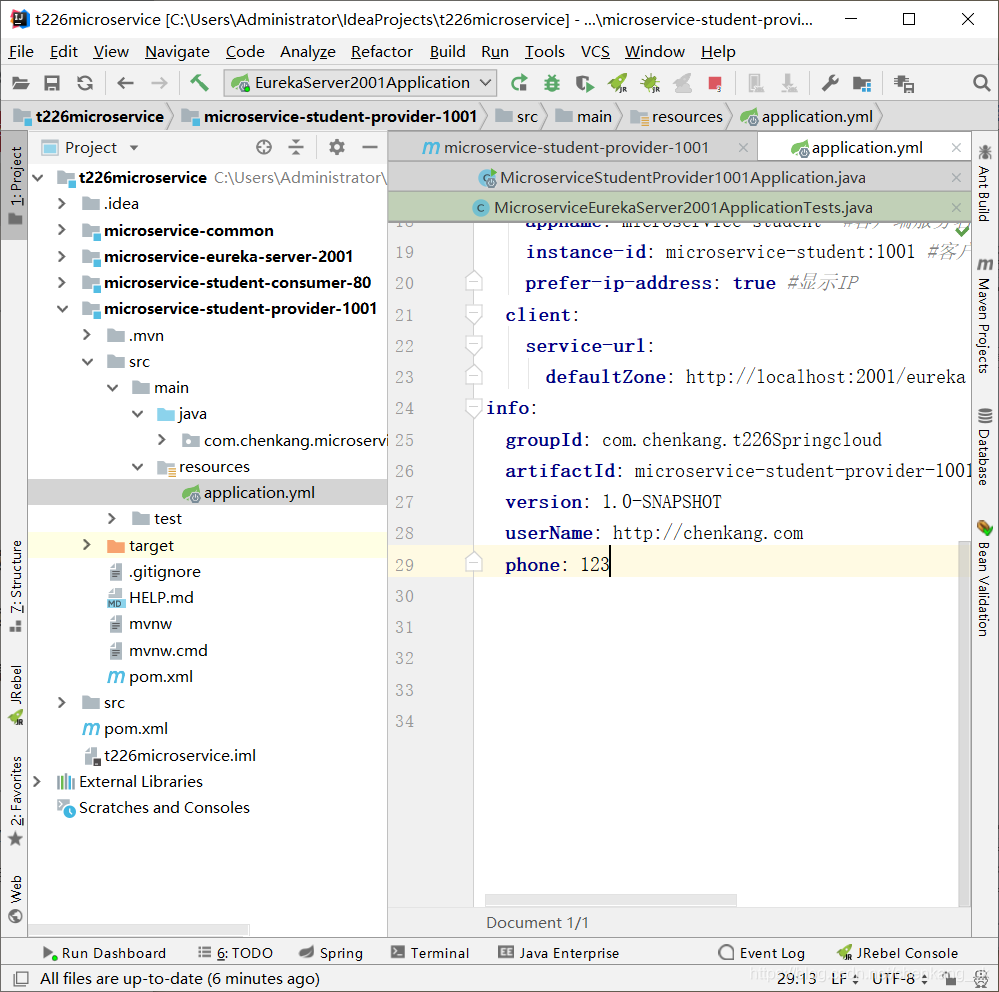The height and width of the screenshot is (992, 999).
Task: Close application.yml editor tab
Action: (x=956, y=148)
